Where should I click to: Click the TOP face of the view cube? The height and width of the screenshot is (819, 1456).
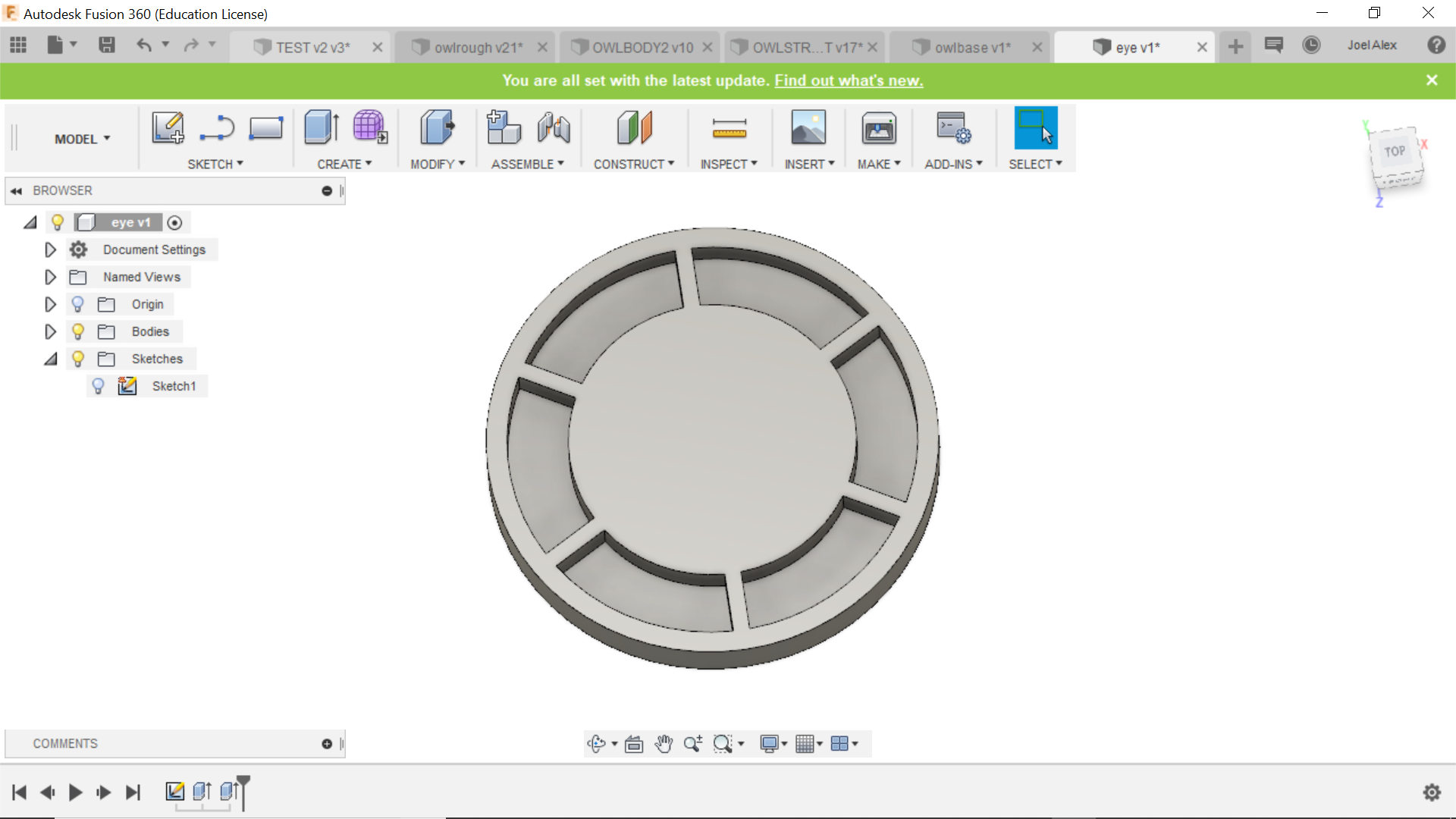coord(1395,152)
